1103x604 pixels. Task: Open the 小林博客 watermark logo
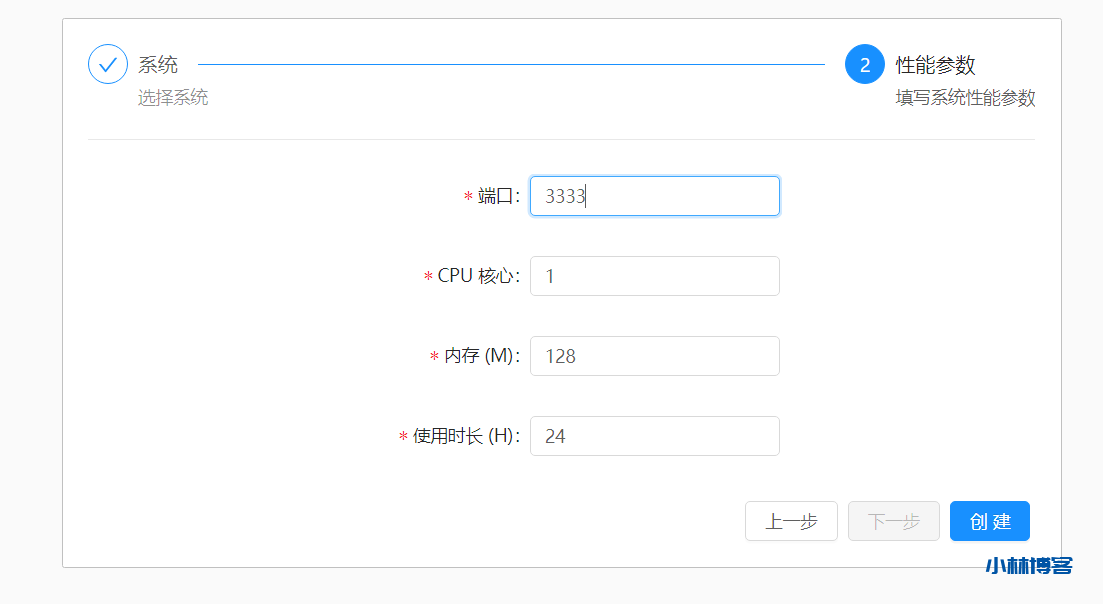pyautogui.click(x=1028, y=565)
